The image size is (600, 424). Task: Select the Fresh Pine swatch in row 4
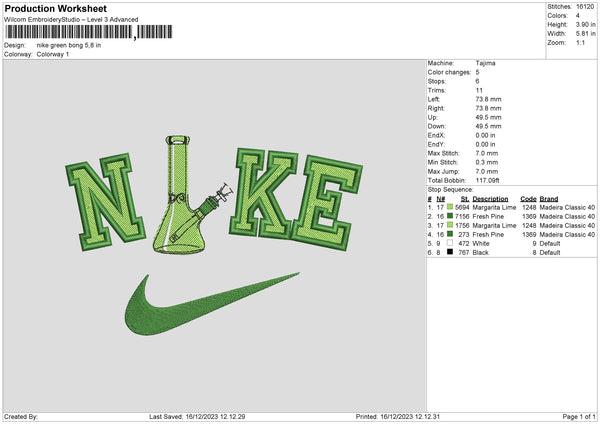450,234
